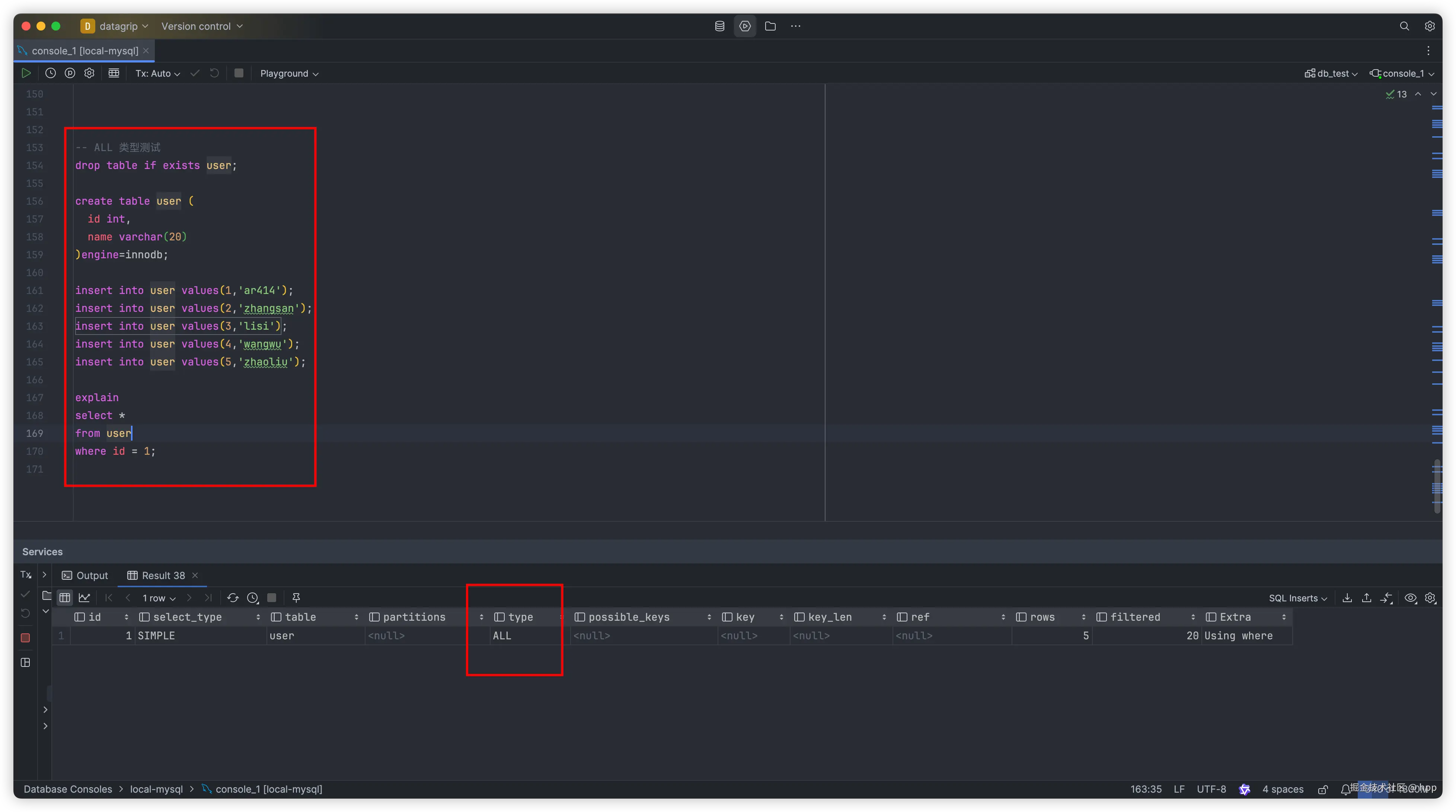Toggle In-Editor Results table icon
The image size is (1456, 812).
point(114,73)
